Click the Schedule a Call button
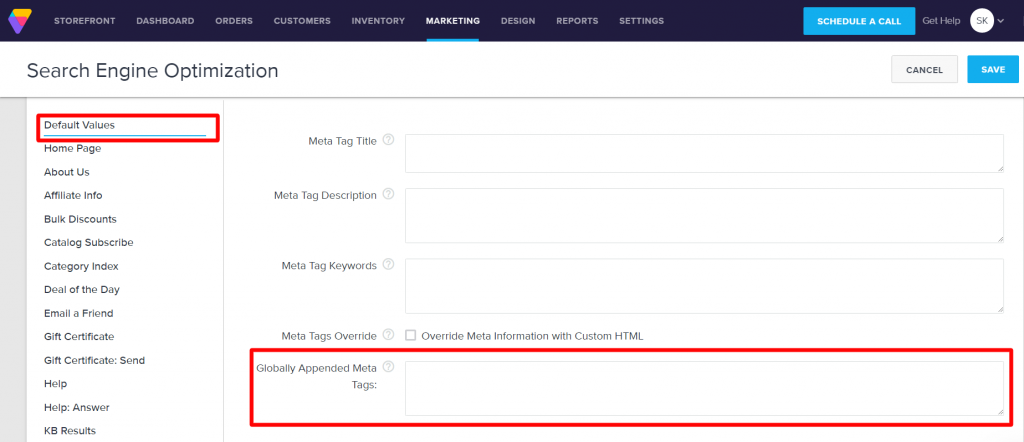The height and width of the screenshot is (442, 1024). [859, 21]
